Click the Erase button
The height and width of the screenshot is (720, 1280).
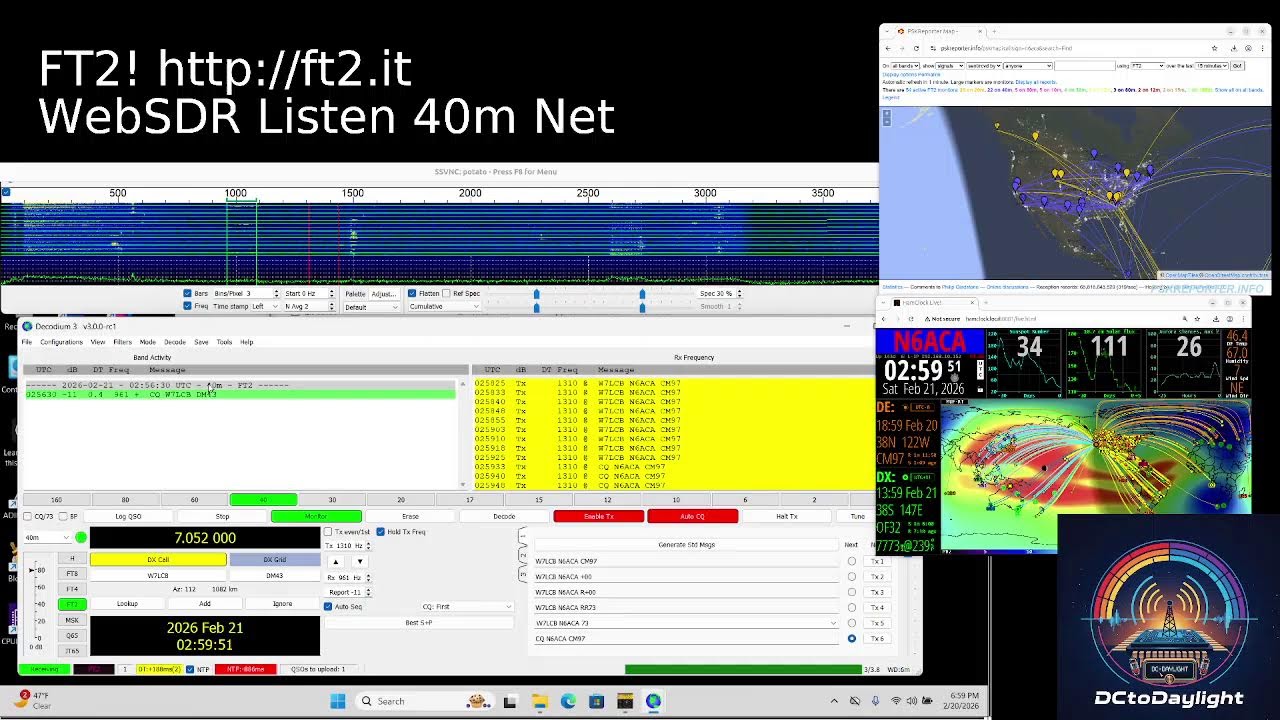[410, 516]
